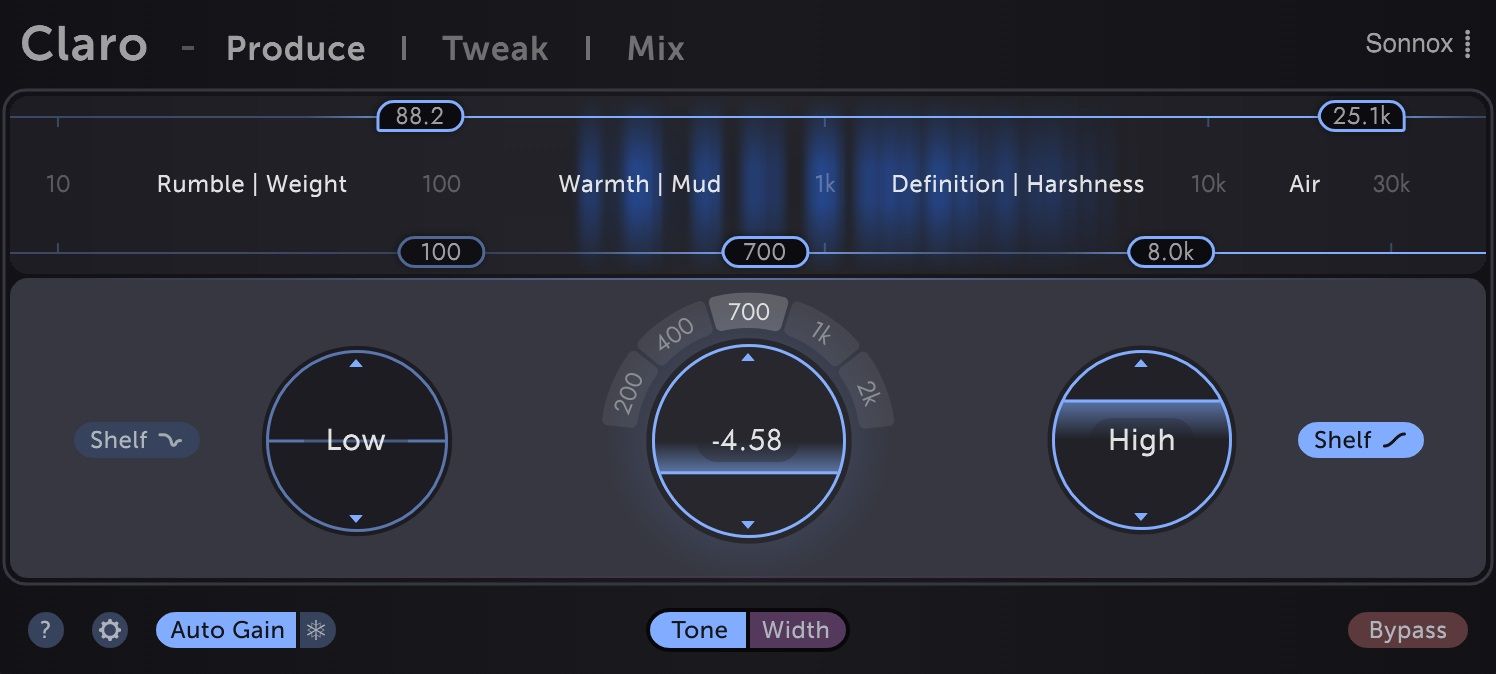Click the 10k frequency scale marking
Screen dimensions: 1496x674
click(x=1208, y=184)
